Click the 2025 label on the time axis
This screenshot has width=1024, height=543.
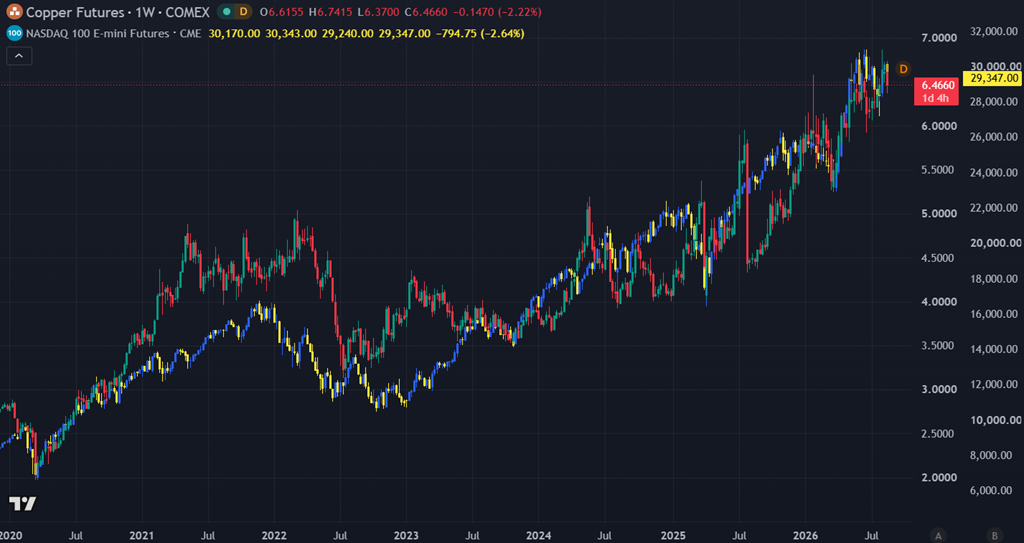coord(673,536)
